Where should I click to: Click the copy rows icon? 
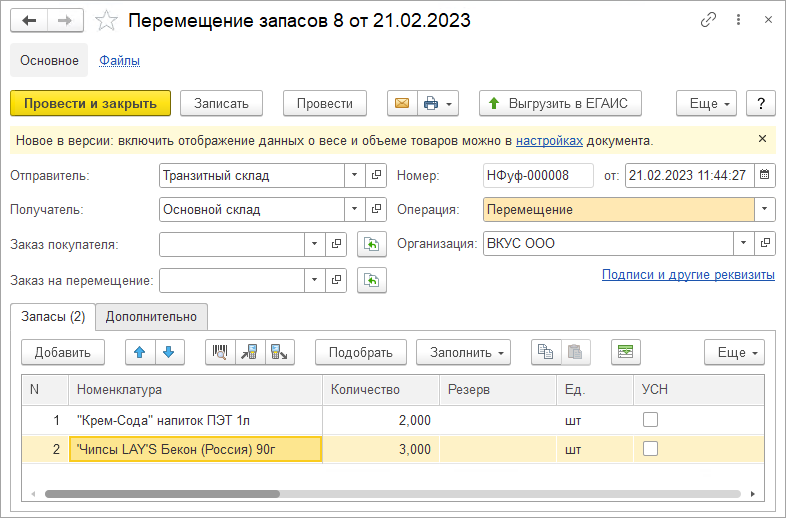point(545,352)
